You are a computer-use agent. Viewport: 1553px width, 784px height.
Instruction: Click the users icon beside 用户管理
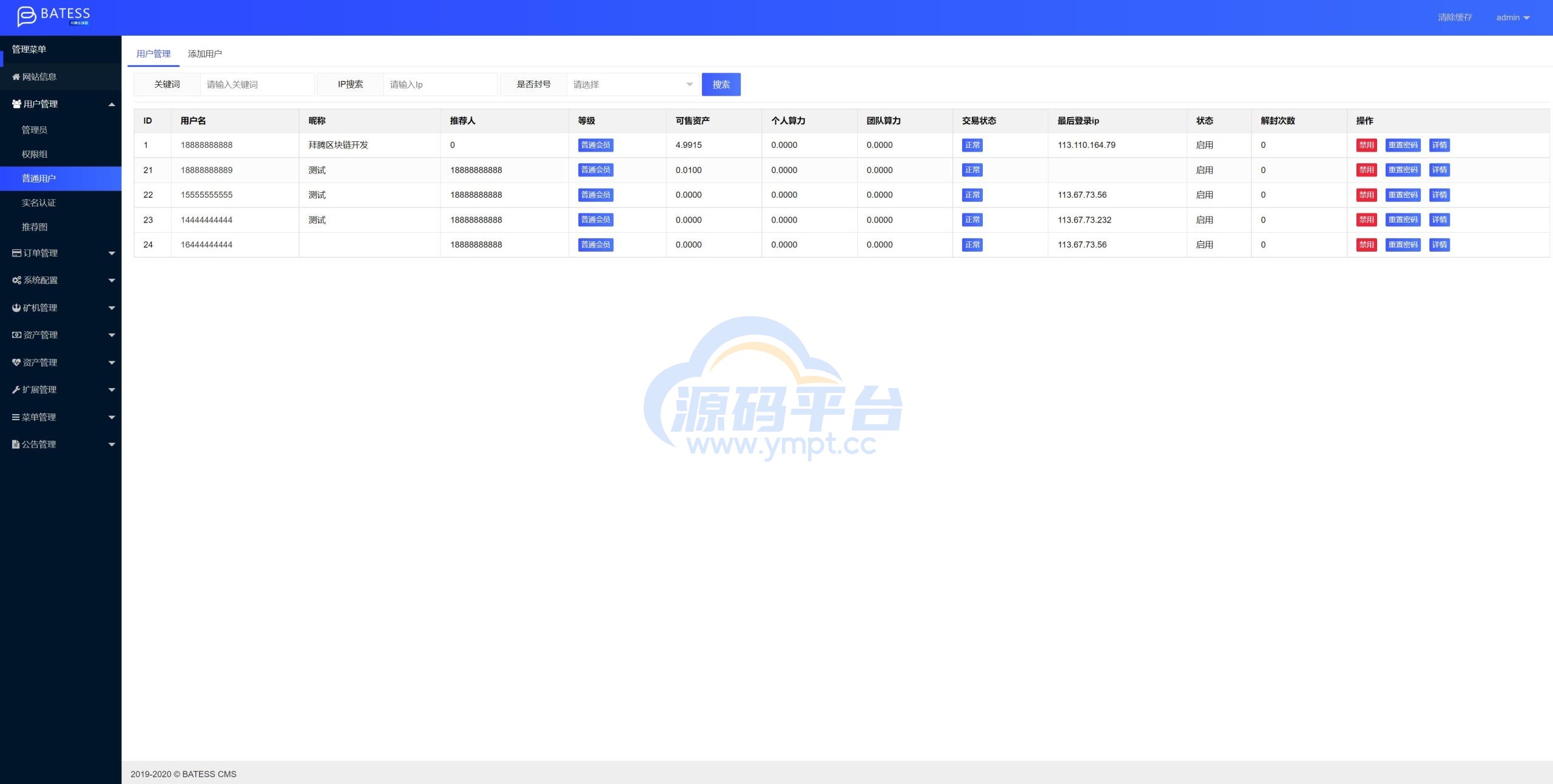tap(16, 104)
